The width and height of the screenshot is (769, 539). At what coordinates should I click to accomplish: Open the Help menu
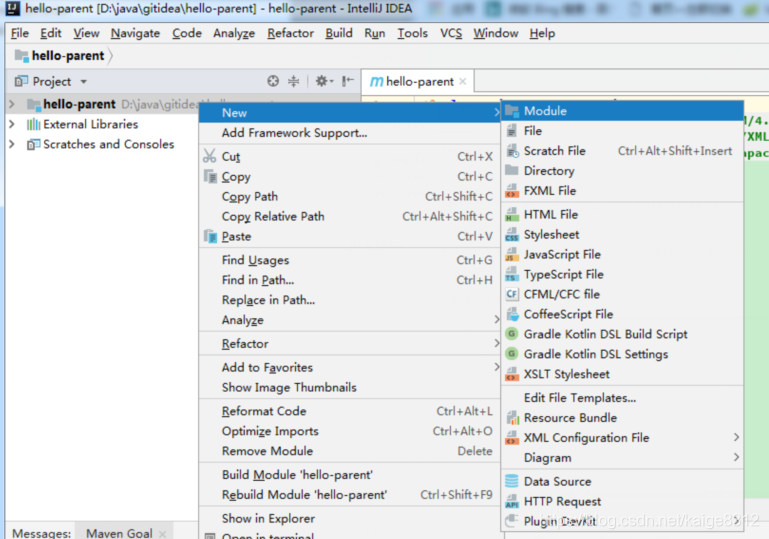point(542,33)
